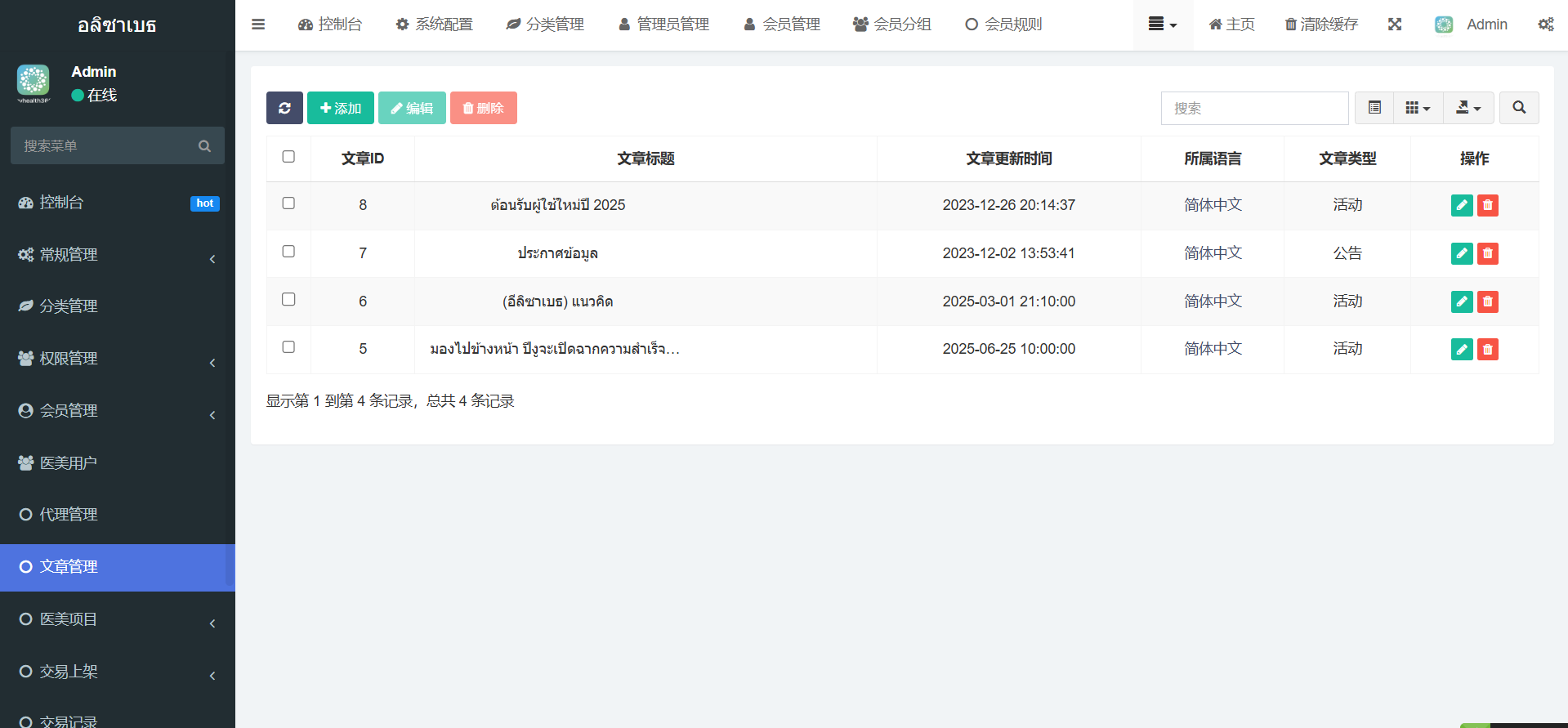
Task: Click the 搜索 input field above table
Action: pyautogui.click(x=1254, y=108)
